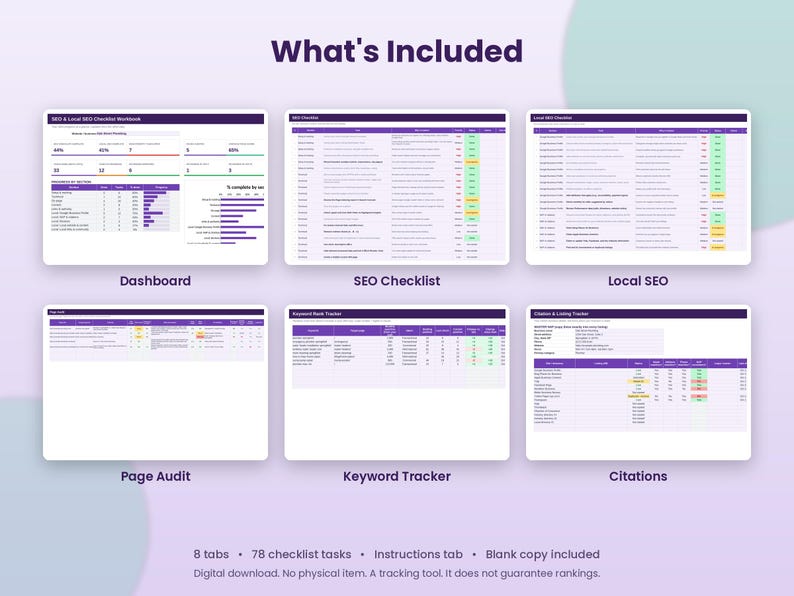Click the "8 tabs" footer text
This screenshot has width=794, height=596.
(211, 554)
